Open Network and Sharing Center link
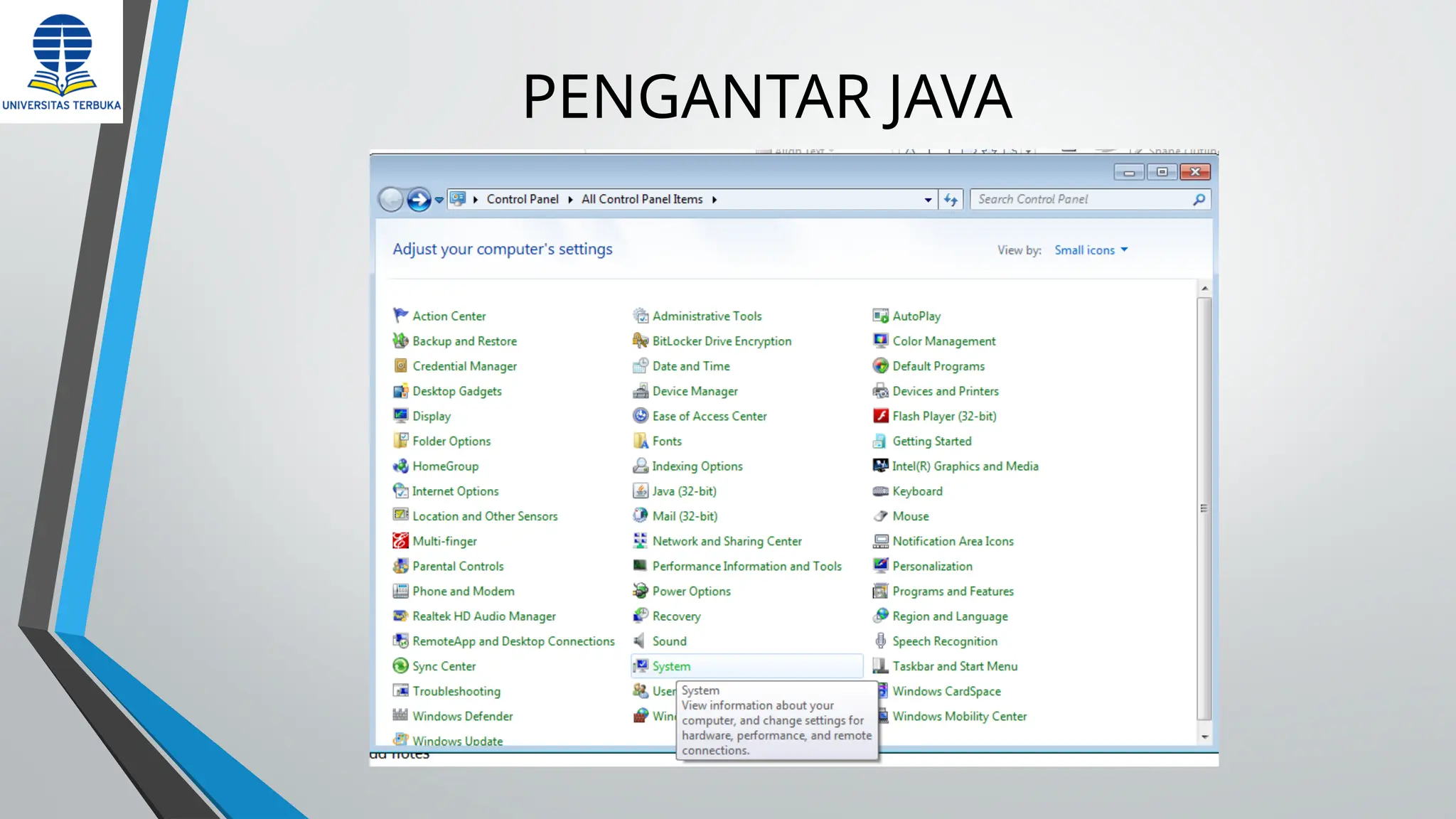Screen dimensions: 1456x819 (727, 541)
